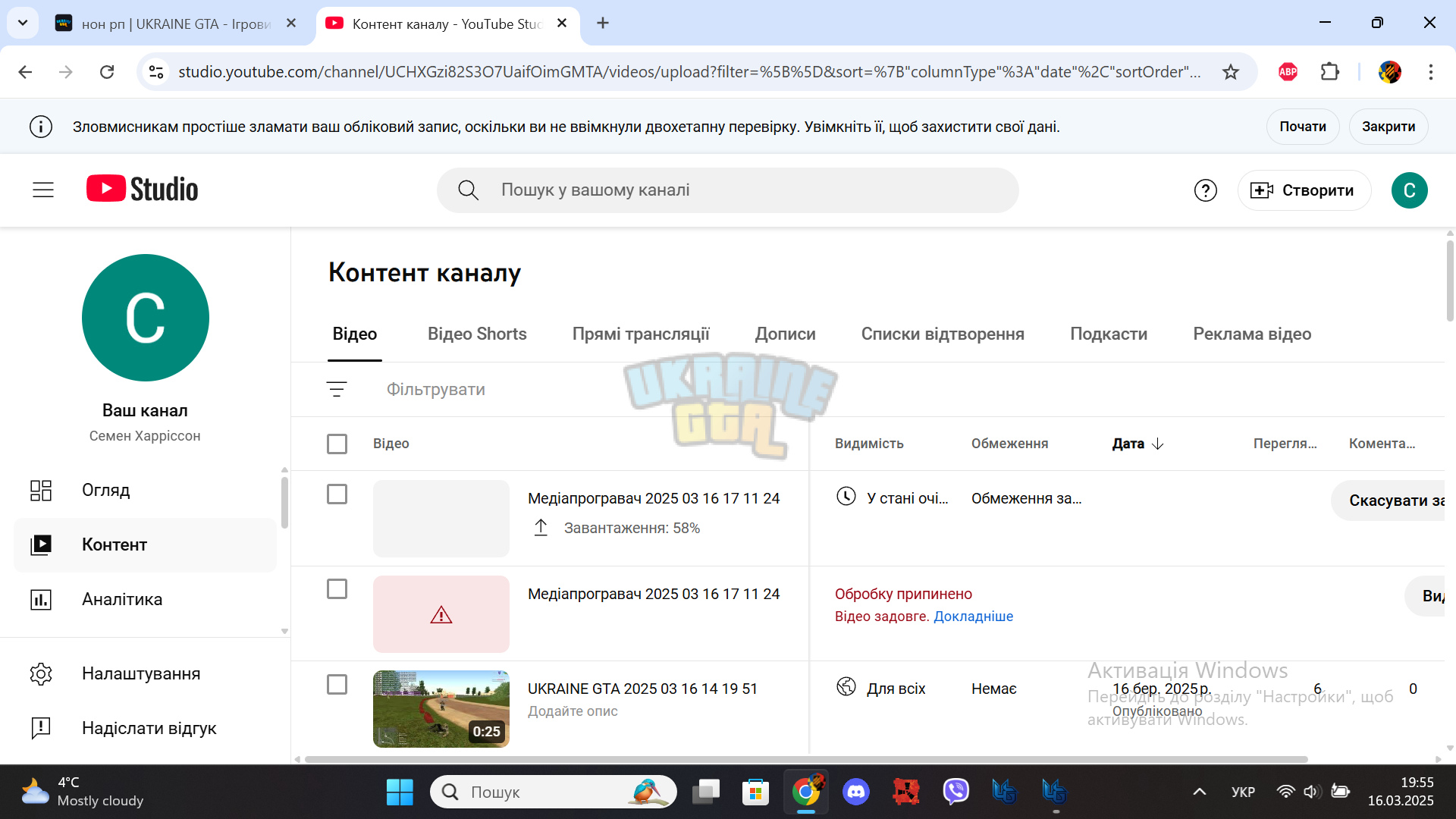Open the Списки відтворення tab

click(943, 334)
